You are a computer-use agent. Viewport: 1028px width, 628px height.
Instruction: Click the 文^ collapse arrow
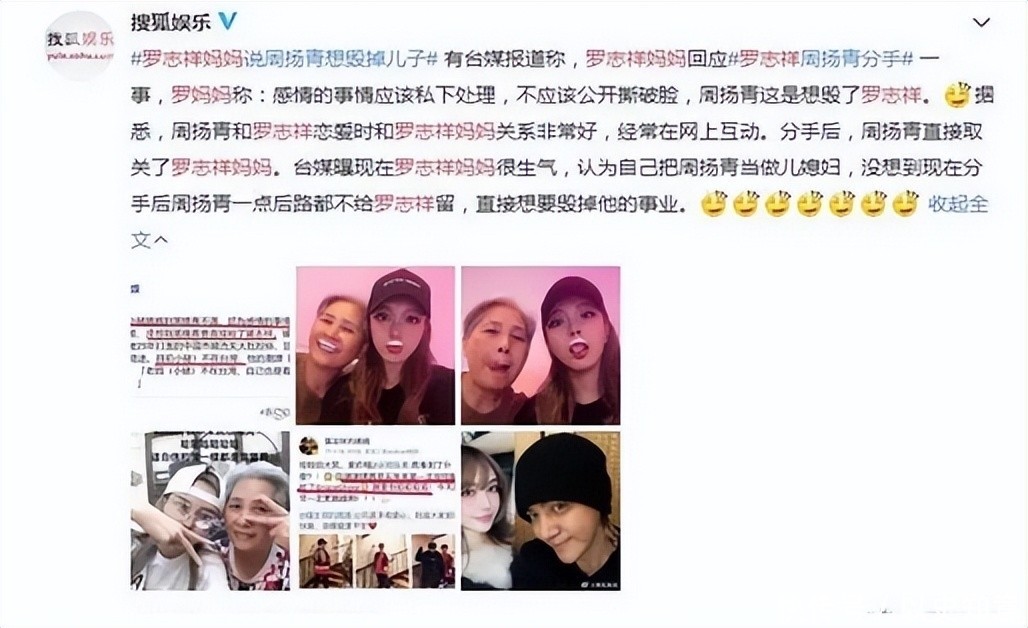pyautogui.click(x=149, y=240)
